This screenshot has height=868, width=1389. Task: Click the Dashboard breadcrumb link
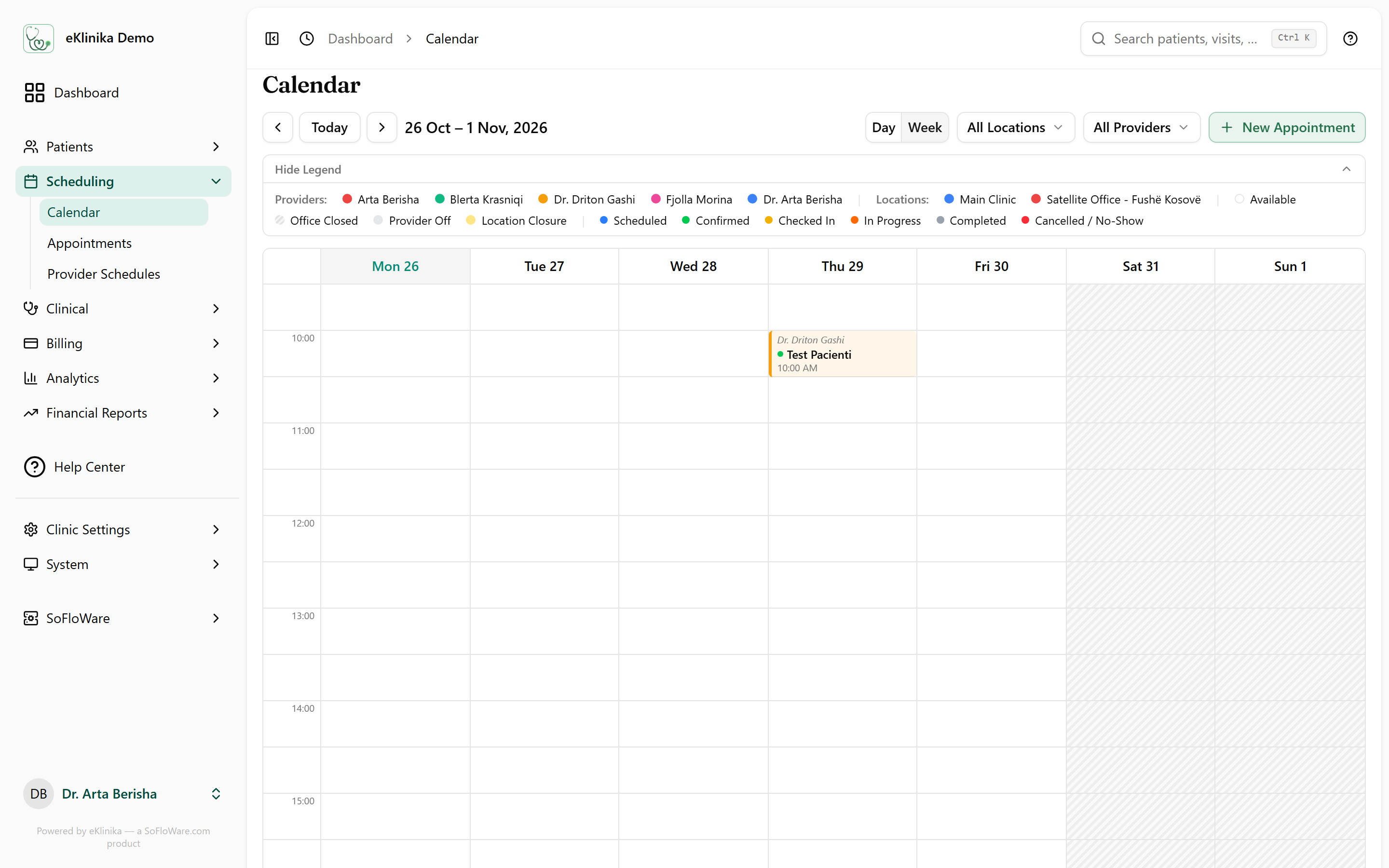pos(360,39)
